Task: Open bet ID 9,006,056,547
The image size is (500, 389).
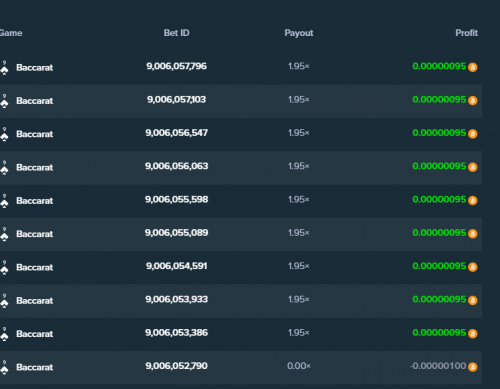Action: pos(176,133)
